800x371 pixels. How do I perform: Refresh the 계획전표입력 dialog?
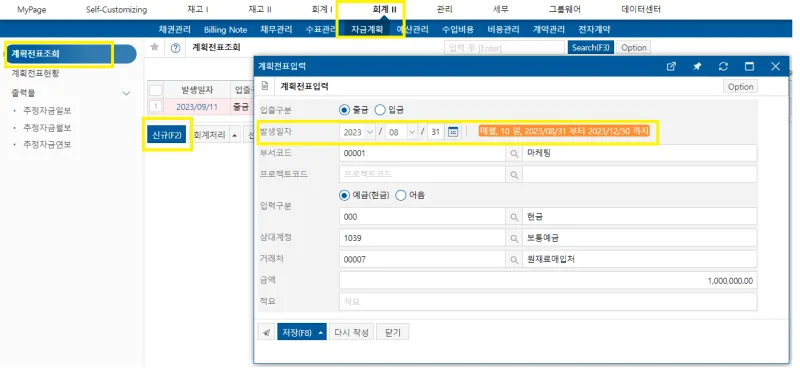click(x=723, y=66)
